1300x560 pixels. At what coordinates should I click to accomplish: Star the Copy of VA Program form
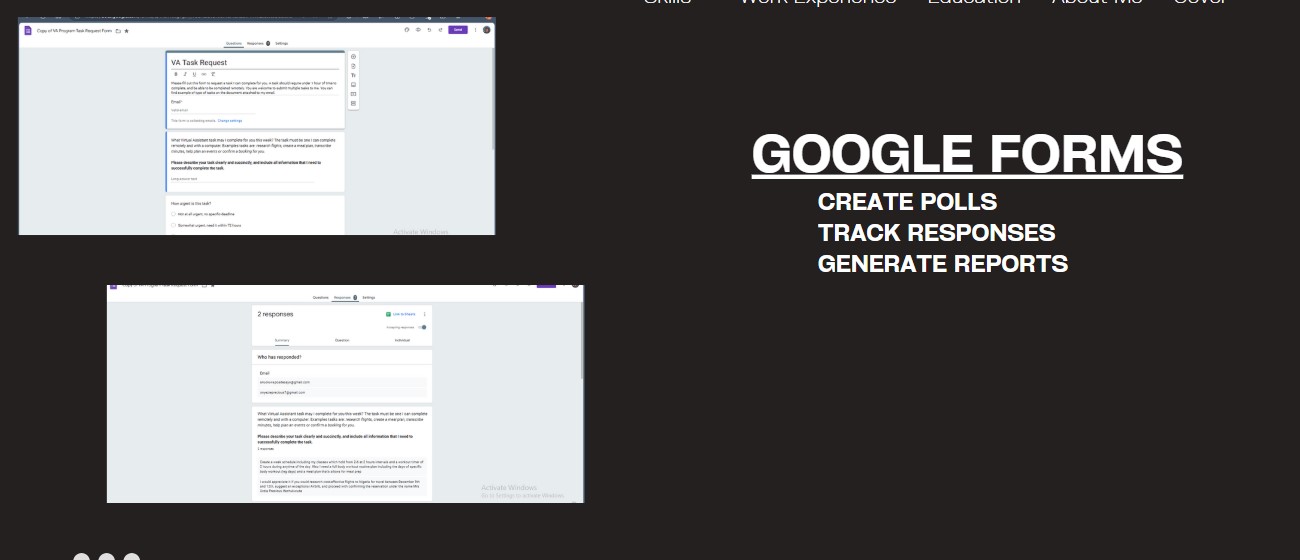126,31
